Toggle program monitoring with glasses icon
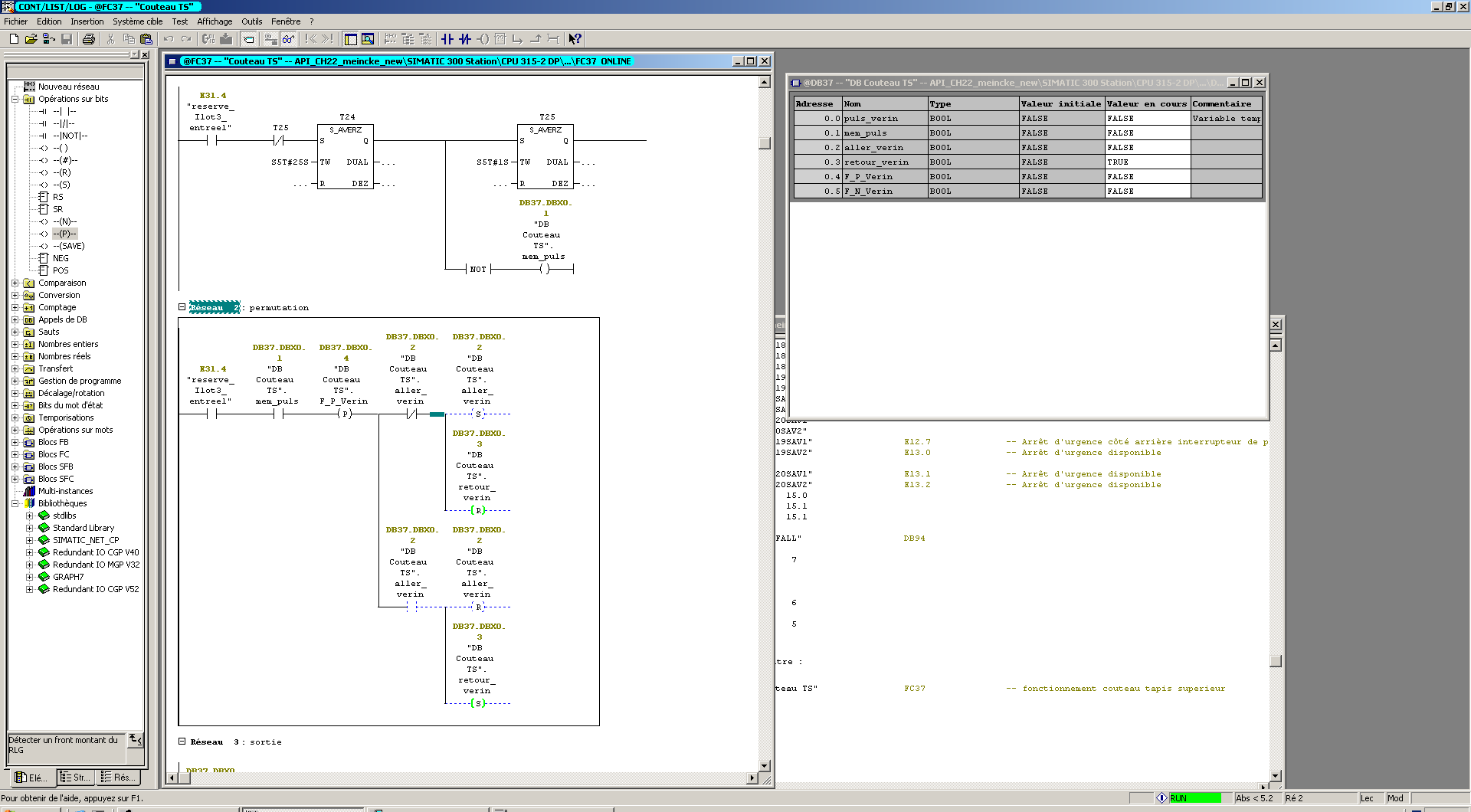 288,39
